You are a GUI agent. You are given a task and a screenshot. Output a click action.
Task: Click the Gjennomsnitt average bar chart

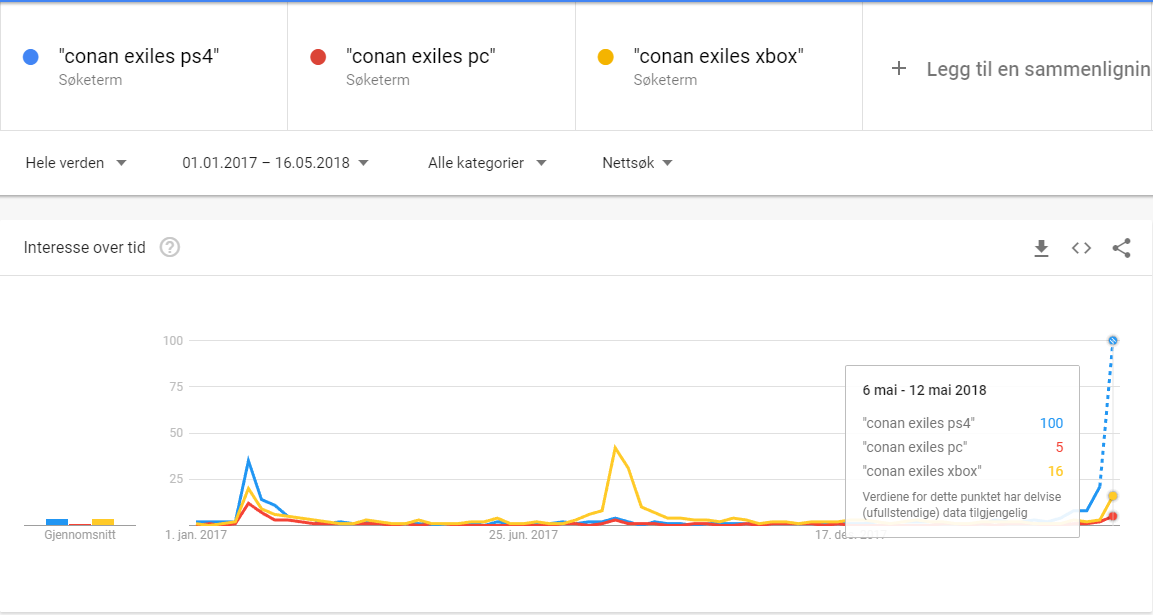pos(79,522)
